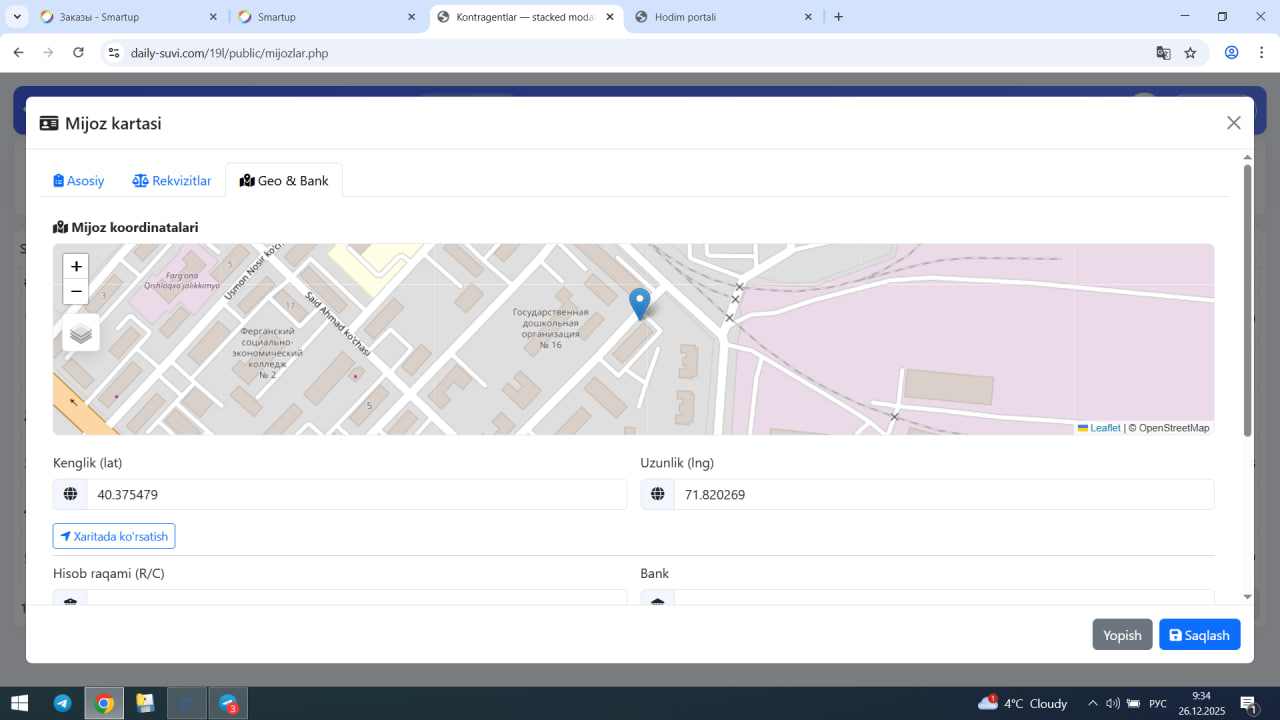The height and width of the screenshot is (720, 1280).
Task: Click the blue location marker on map
Action: (639, 302)
